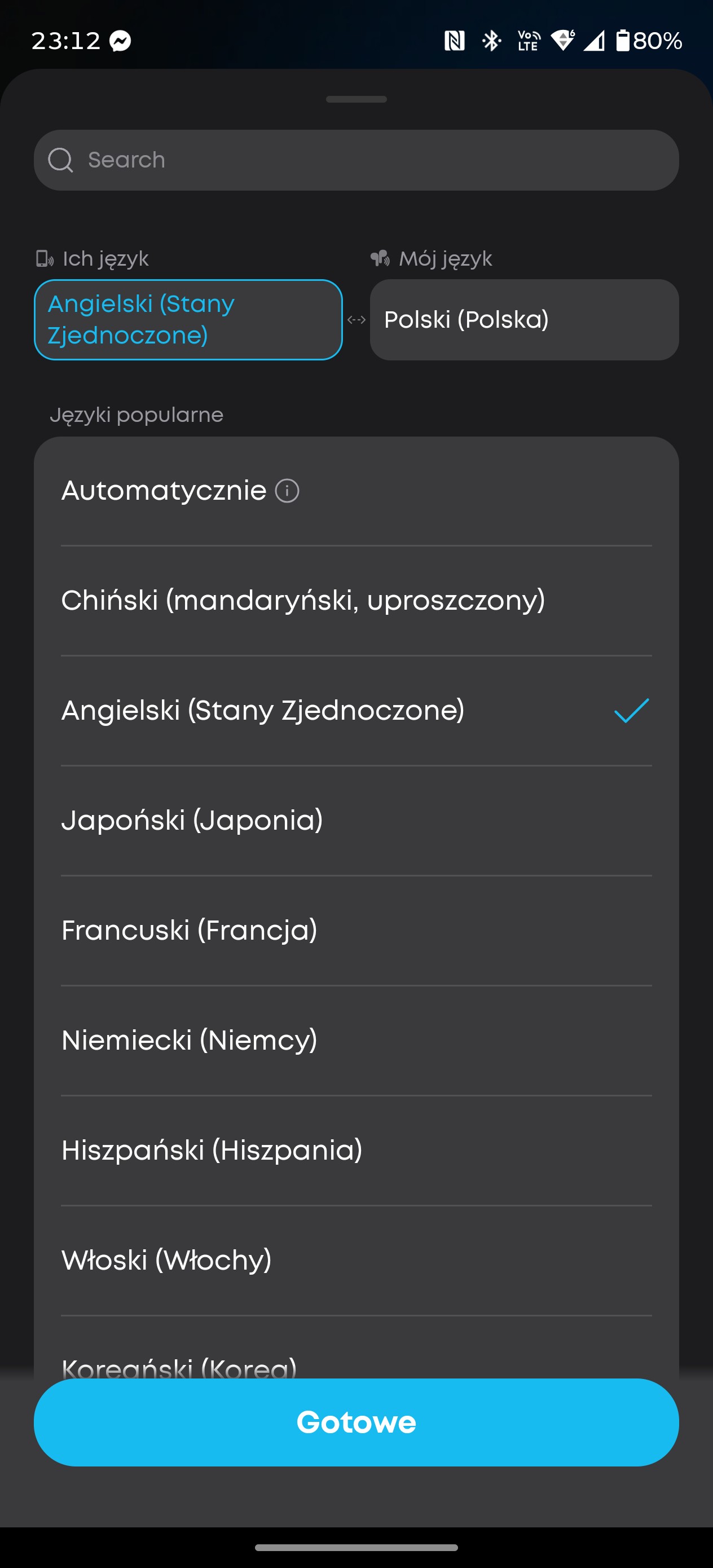This screenshot has height=1568, width=713.
Task: Tap the phone speaker icon near Ich język
Action: (x=45, y=259)
